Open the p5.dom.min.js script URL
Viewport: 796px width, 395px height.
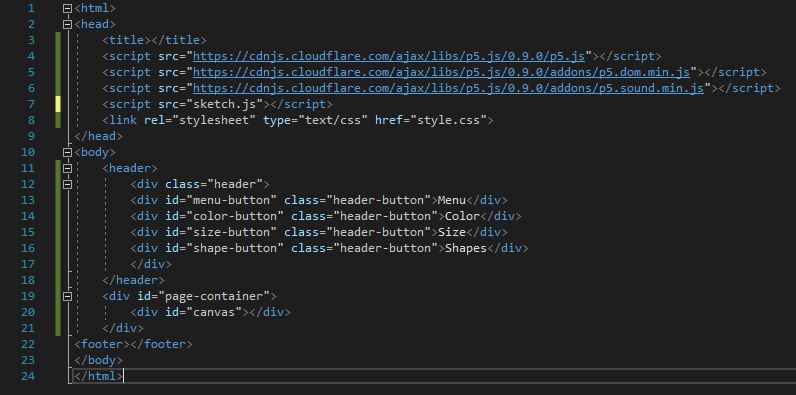[442, 72]
